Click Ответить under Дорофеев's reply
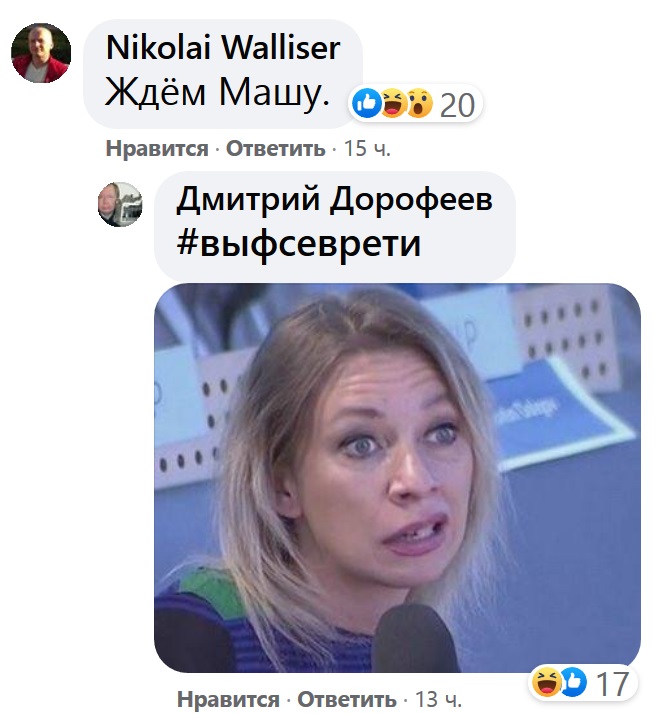 point(347,699)
